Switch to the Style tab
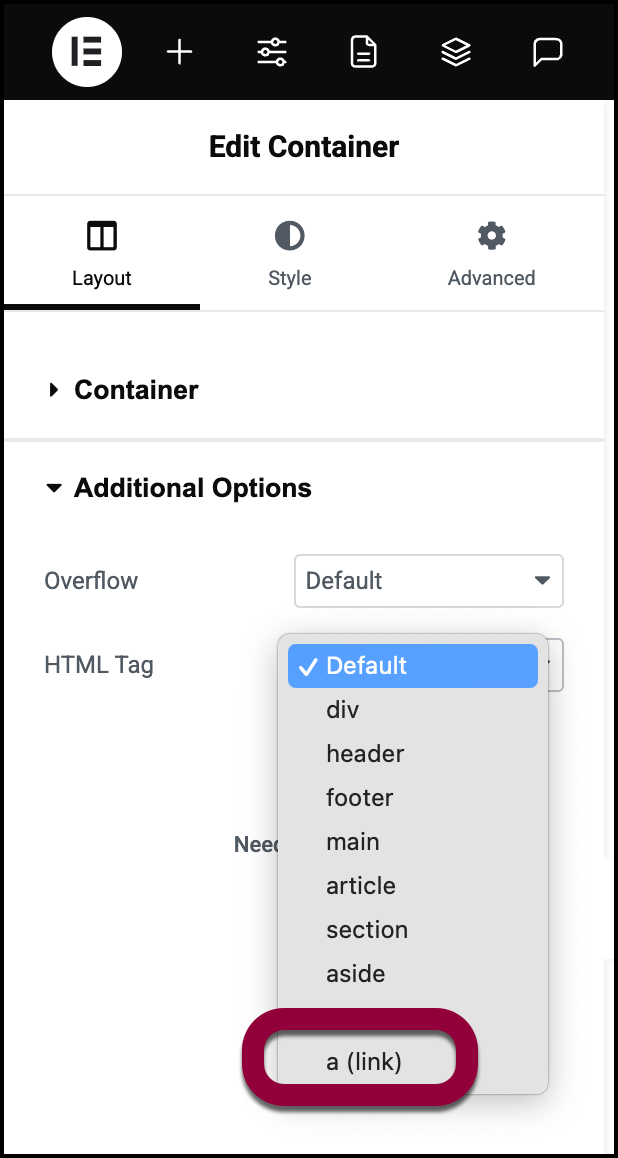The height and width of the screenshot is (1158, 618). point(289,277)
